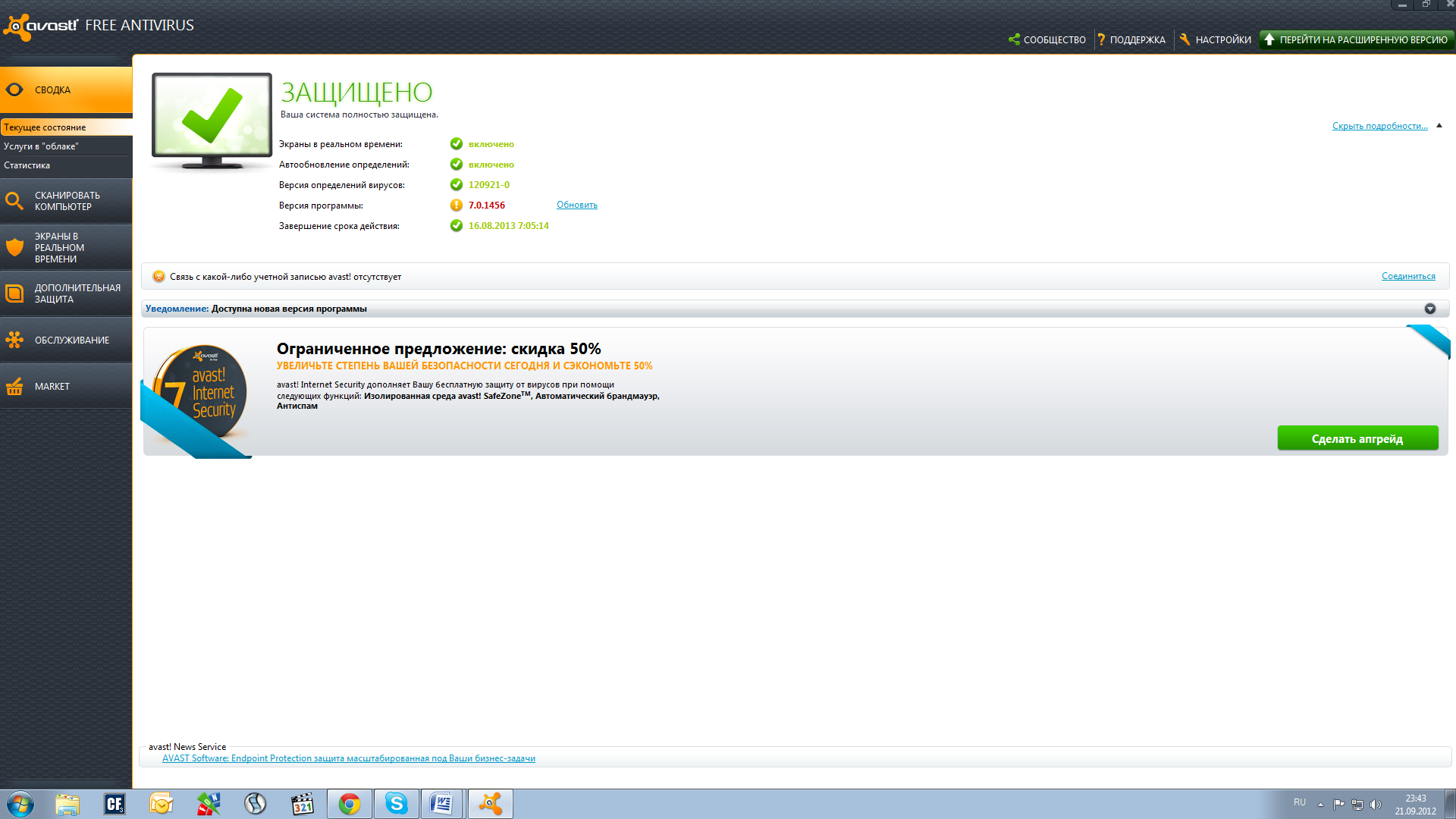This screenshot has width=1456, height=819.
Task: Click 'Сделать апгрейд' green button
Action: point(1357,438)
